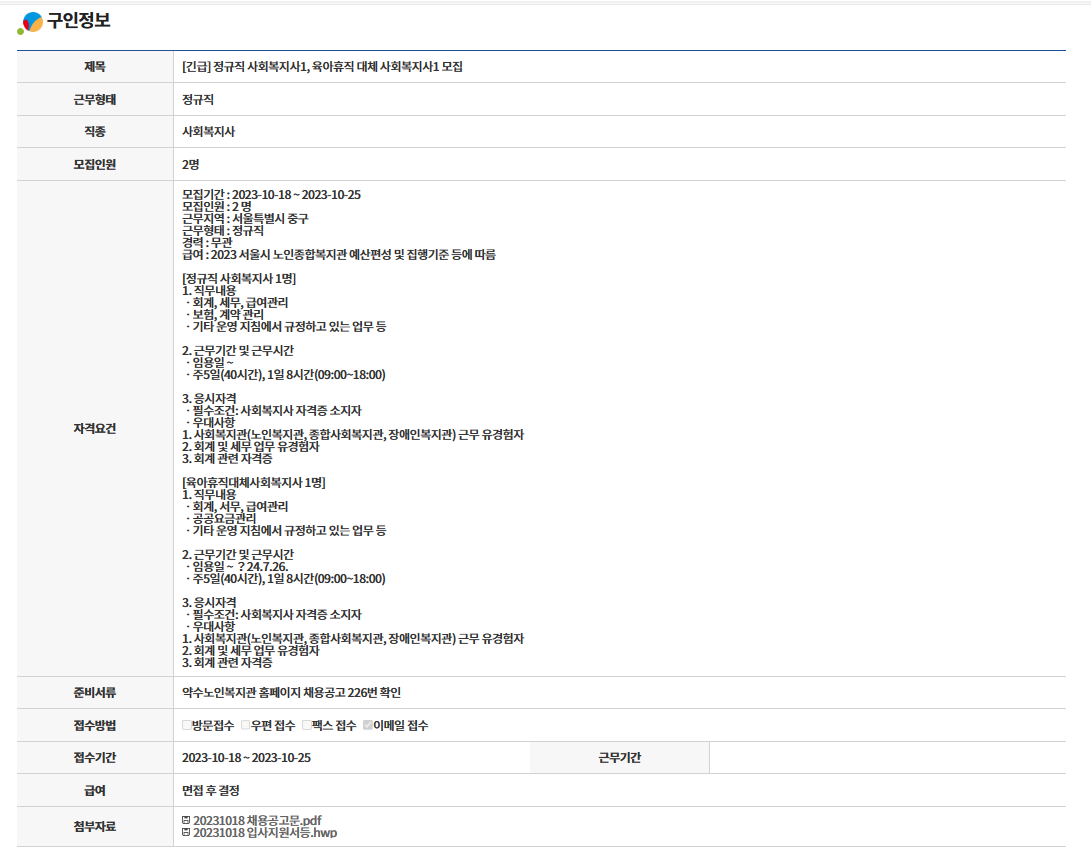Select the 제목 row header cell
The height and width of the screenshot is (848, 1091).
[95, 67]
